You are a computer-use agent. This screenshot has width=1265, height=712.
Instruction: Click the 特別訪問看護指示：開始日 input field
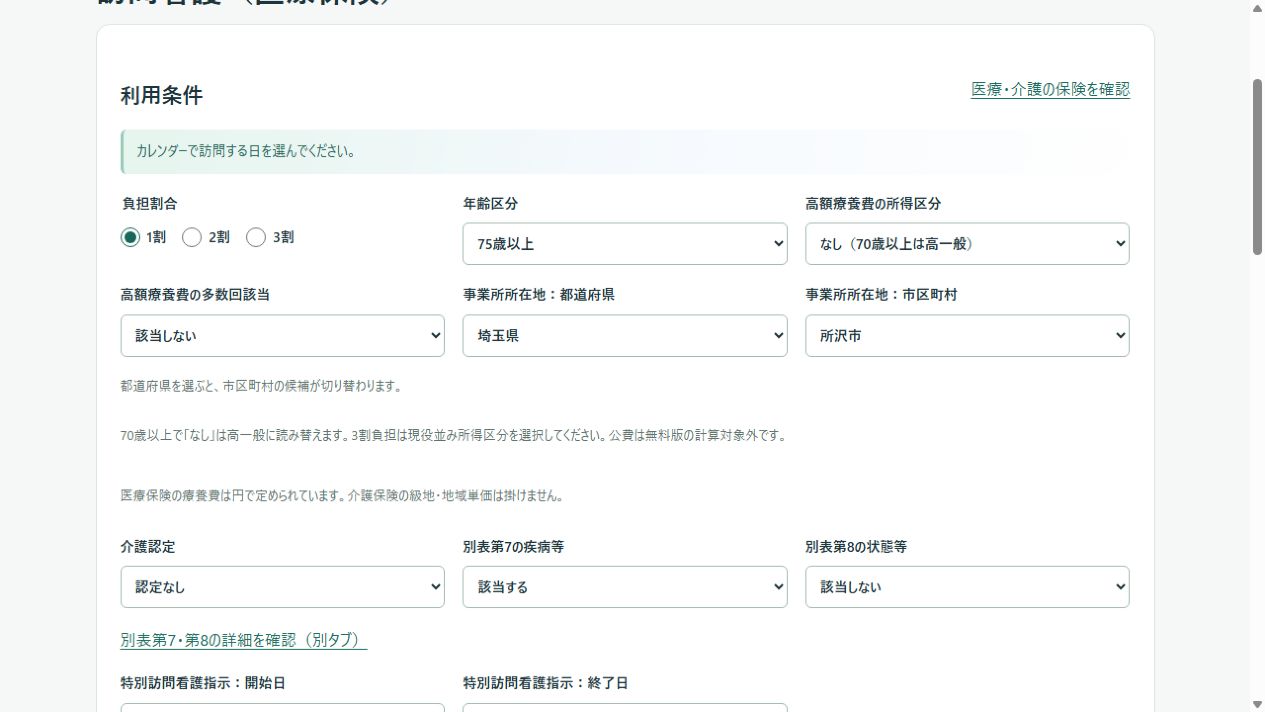[283, 707]
